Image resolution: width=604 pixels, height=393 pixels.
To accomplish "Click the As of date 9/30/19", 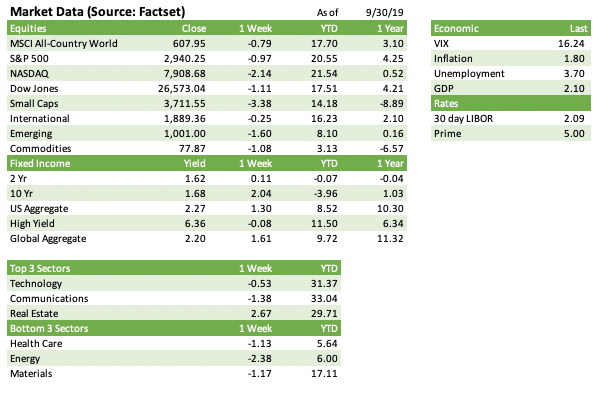I will click(x=384, y=13).
